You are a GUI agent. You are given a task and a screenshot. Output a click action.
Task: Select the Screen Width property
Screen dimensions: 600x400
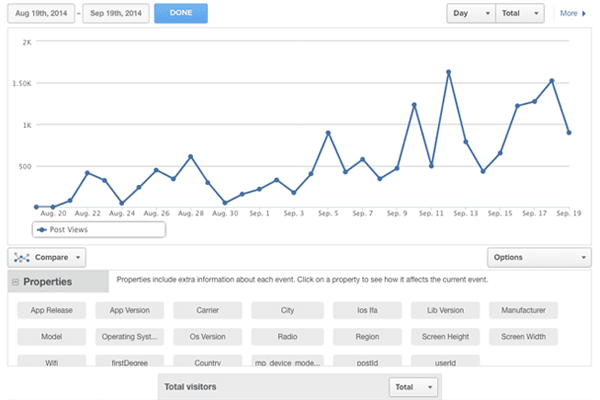(524, 337)
